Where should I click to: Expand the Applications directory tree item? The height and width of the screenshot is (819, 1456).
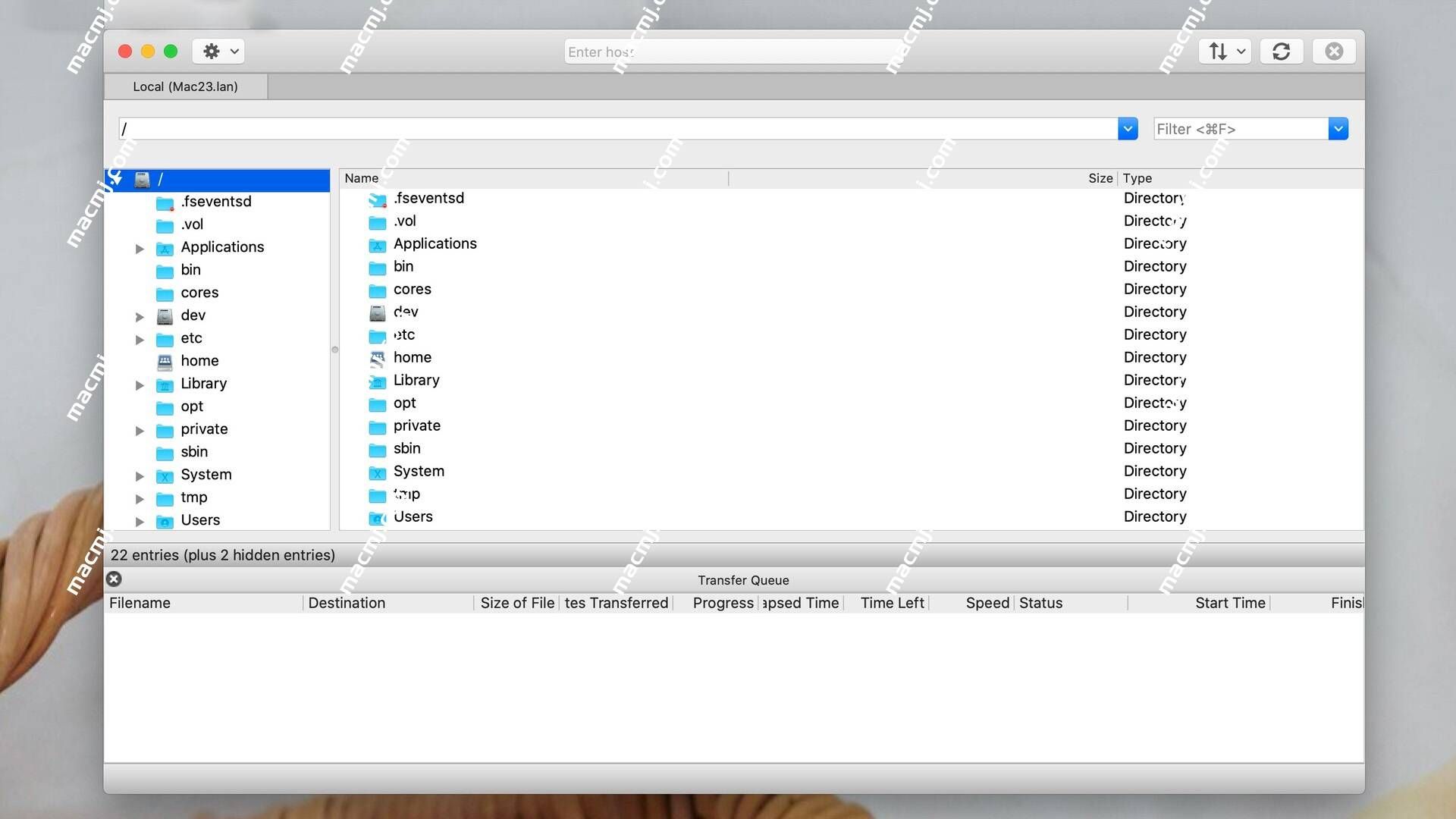click(x=140, y=247)
